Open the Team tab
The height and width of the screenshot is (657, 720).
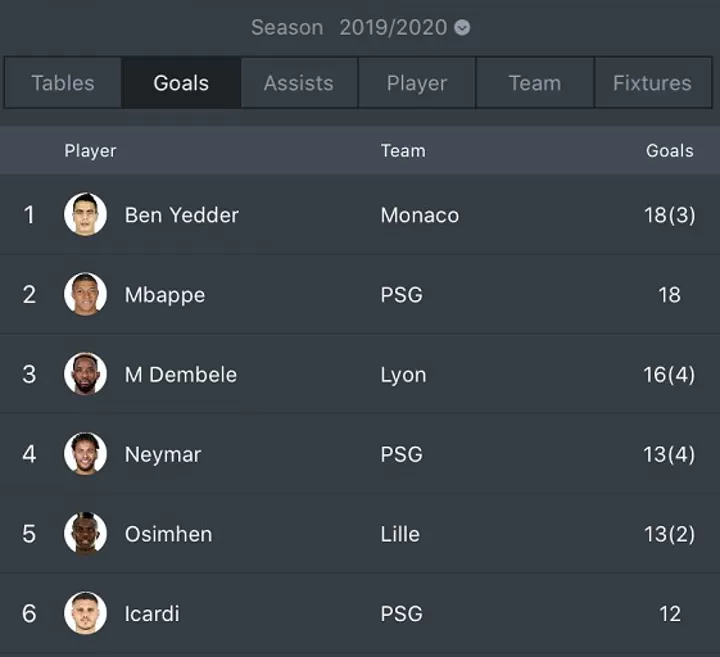coord(535,83)
